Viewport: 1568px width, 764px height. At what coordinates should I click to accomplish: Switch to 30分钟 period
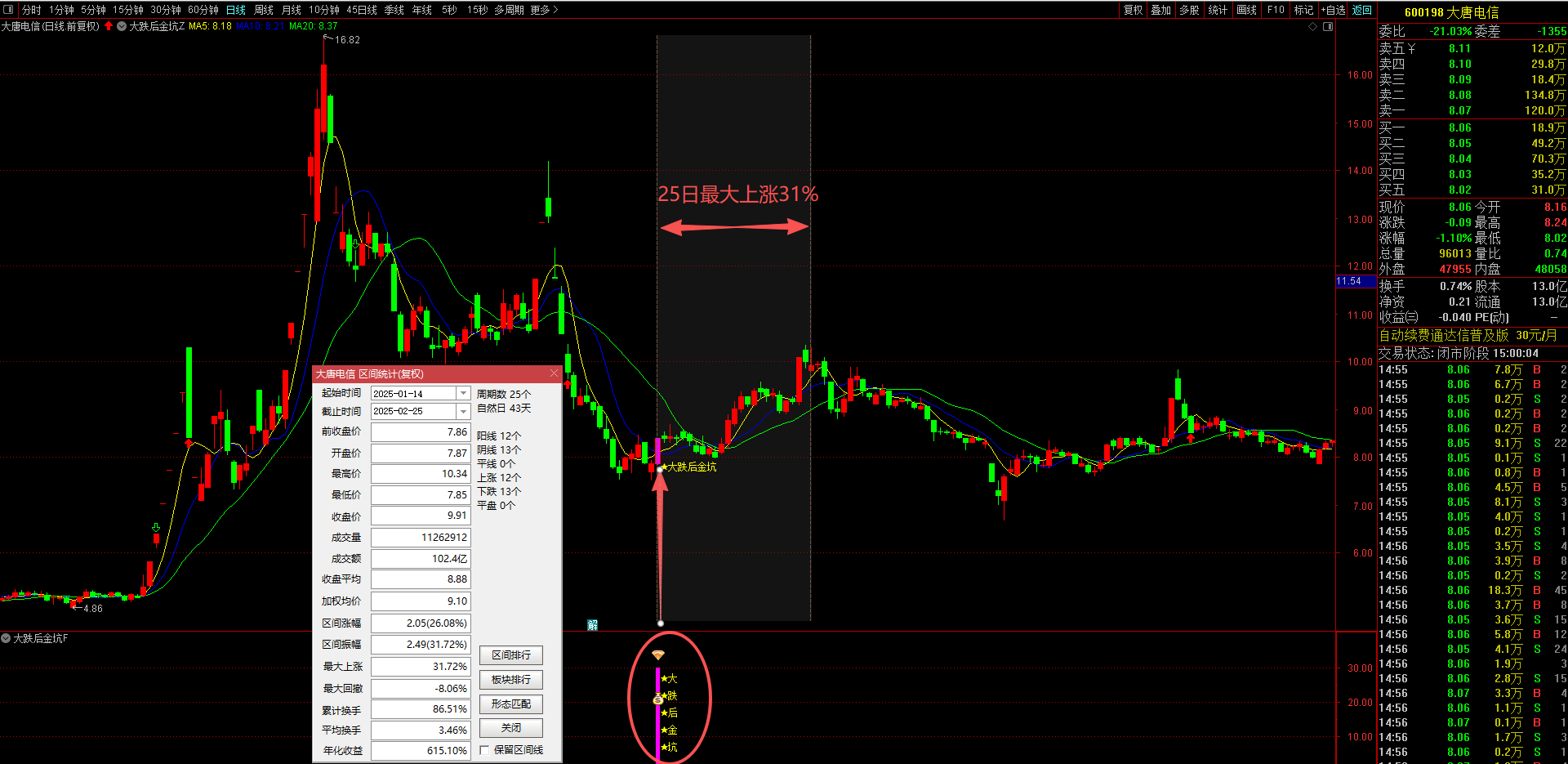[166, 10]
